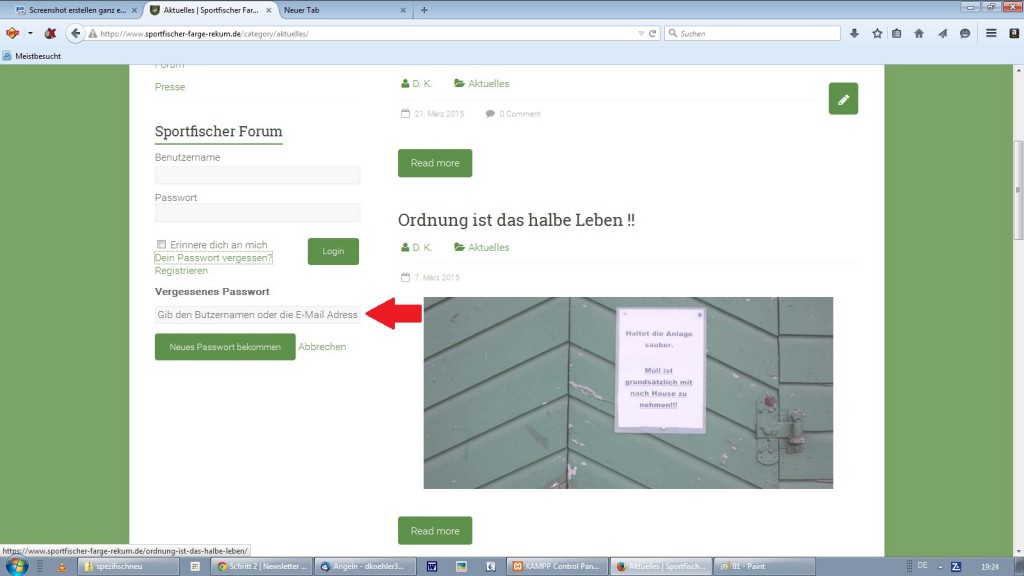The image size is (1024, 576).
Task: Click the page vertical scrollbar thumb
Action: [1017, 189]
